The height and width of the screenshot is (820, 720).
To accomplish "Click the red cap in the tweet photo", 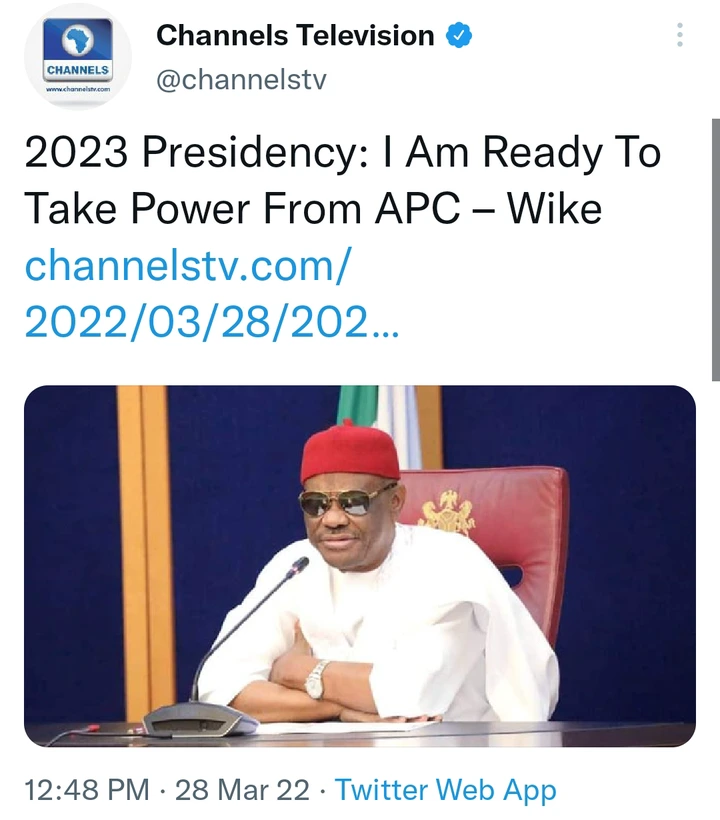I will coord(349,453).
